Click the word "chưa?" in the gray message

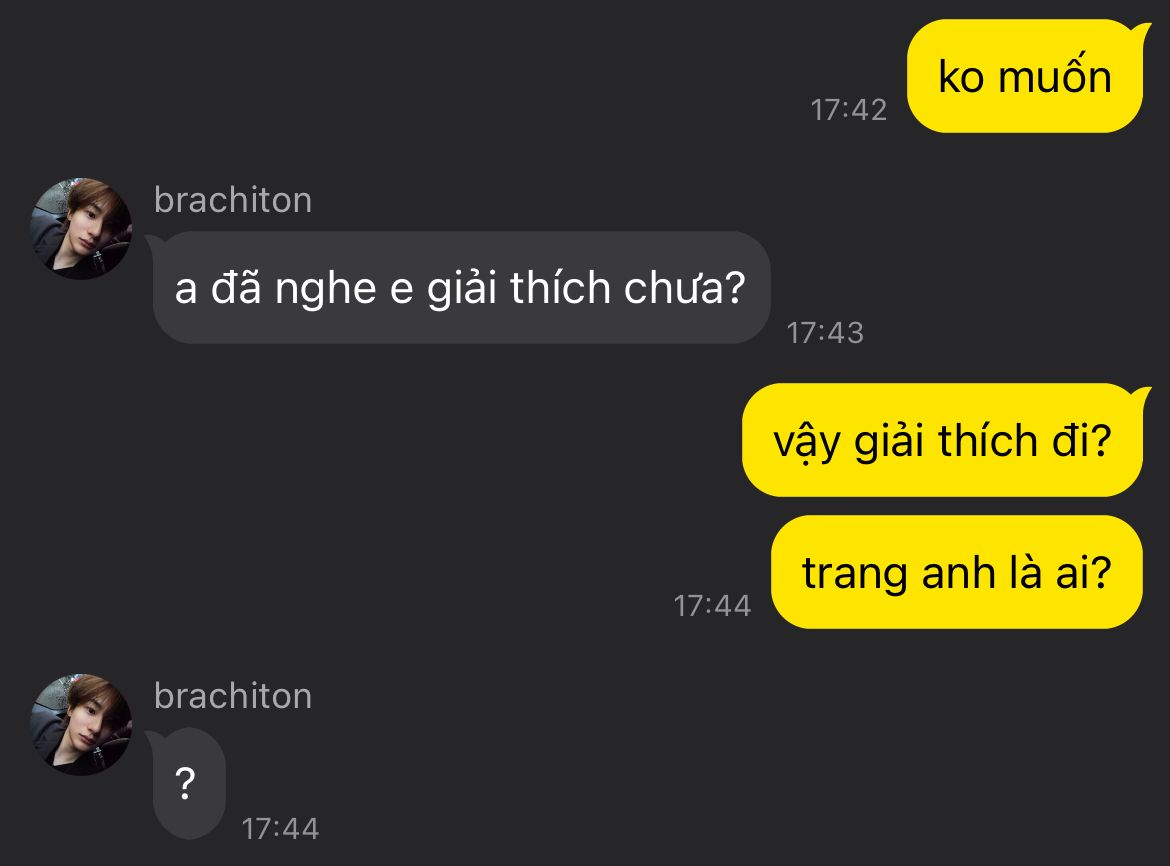click(x=684, y=288)
